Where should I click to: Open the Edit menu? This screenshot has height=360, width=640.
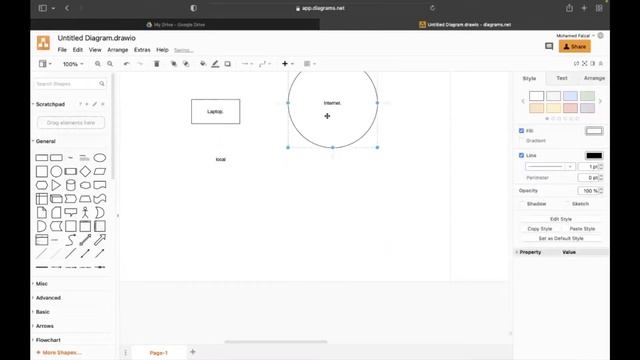pyautogui.click(x=78, y=50)
